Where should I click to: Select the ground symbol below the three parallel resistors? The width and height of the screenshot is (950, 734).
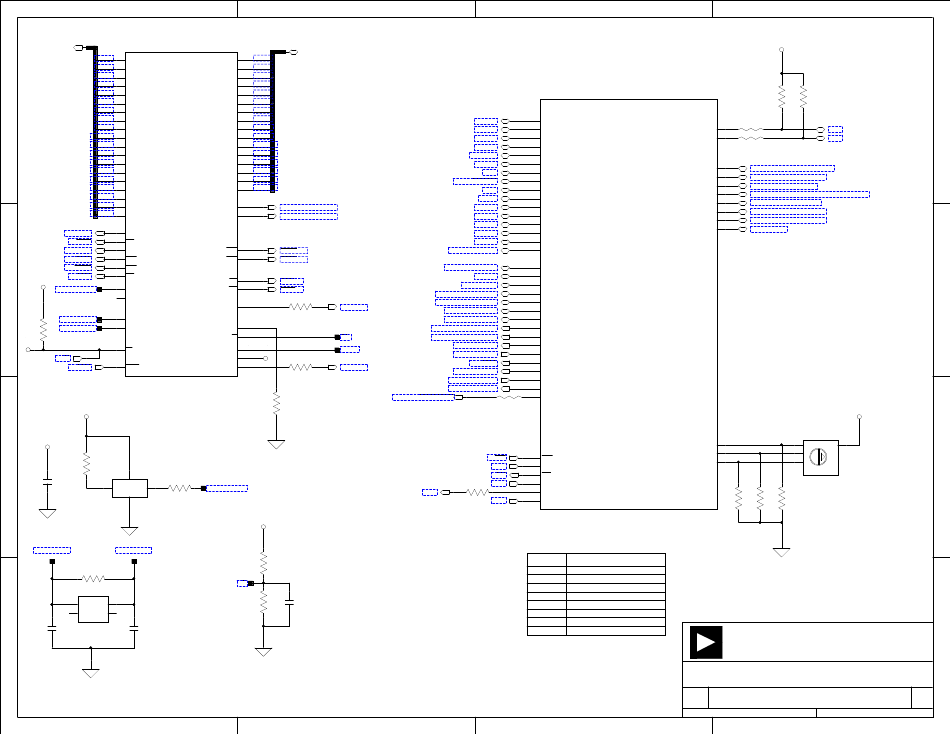pos(782,552)
